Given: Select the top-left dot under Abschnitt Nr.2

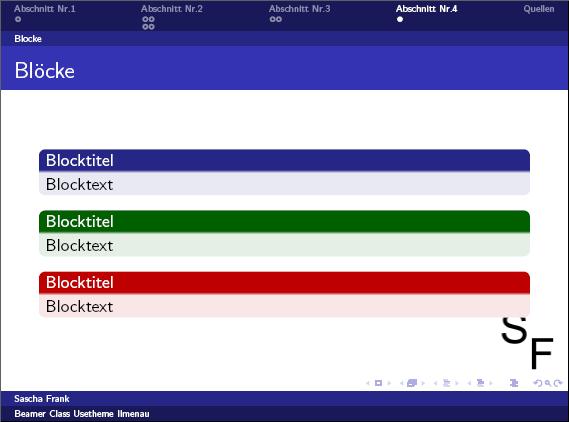Looking at the screenshot, I should pyautogui.click(x=145, y=20).
